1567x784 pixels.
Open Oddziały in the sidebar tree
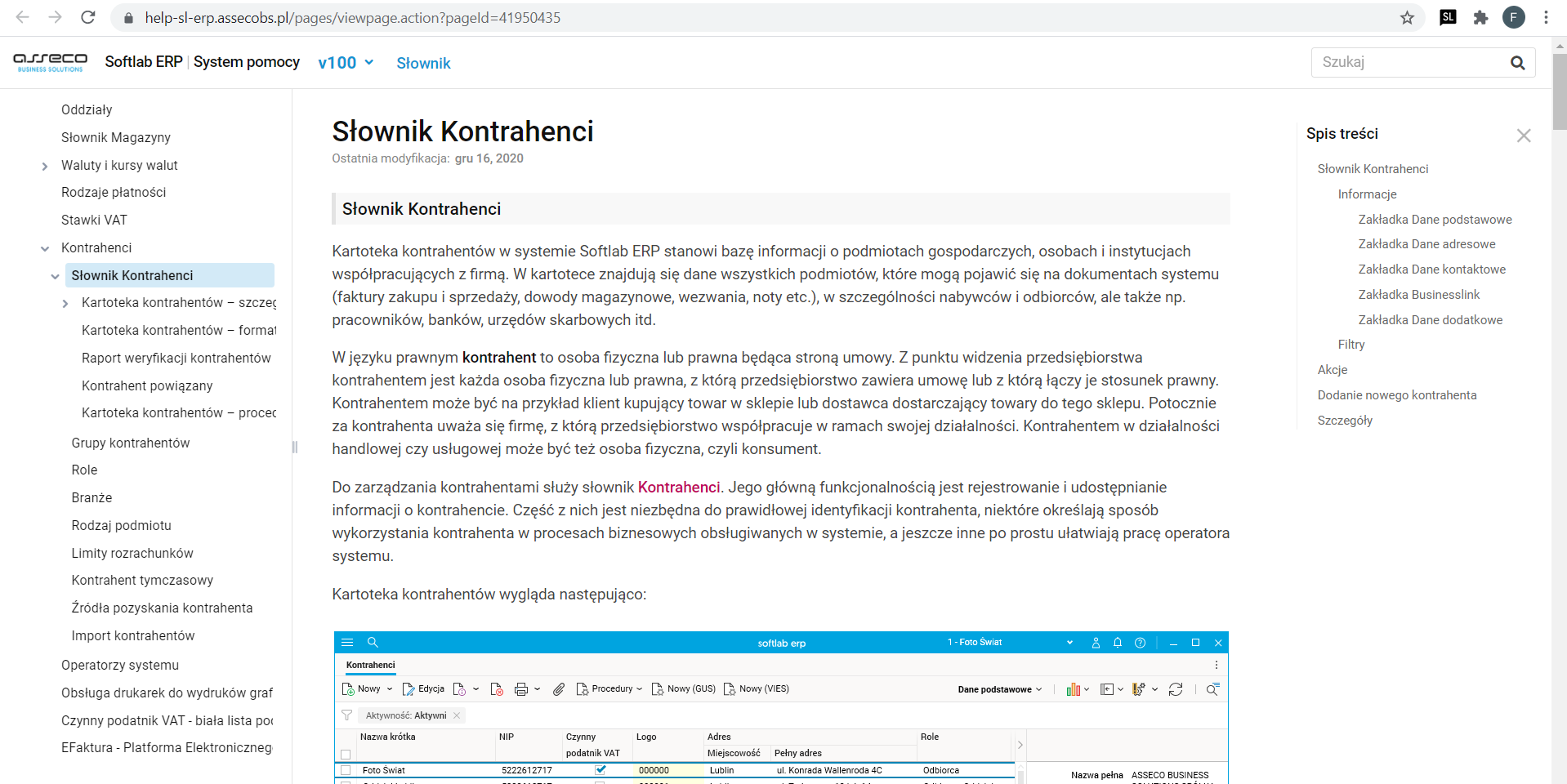point(87,110)
